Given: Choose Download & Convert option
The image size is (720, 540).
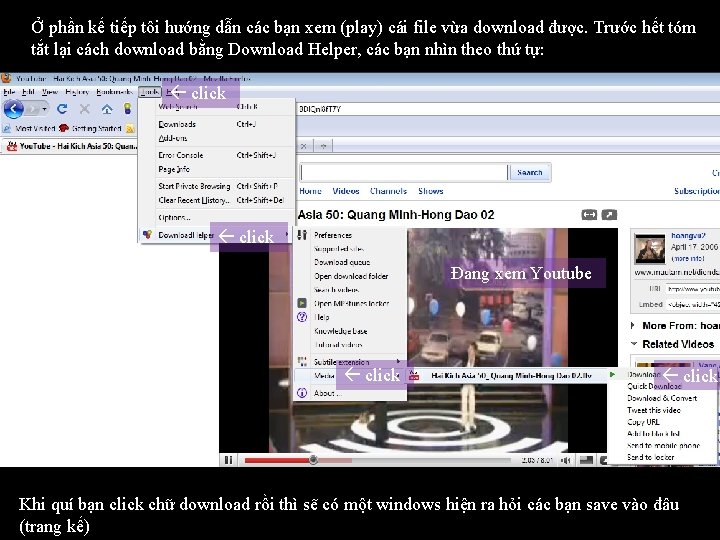Looking at the screenshot, I should coord(662,398).
